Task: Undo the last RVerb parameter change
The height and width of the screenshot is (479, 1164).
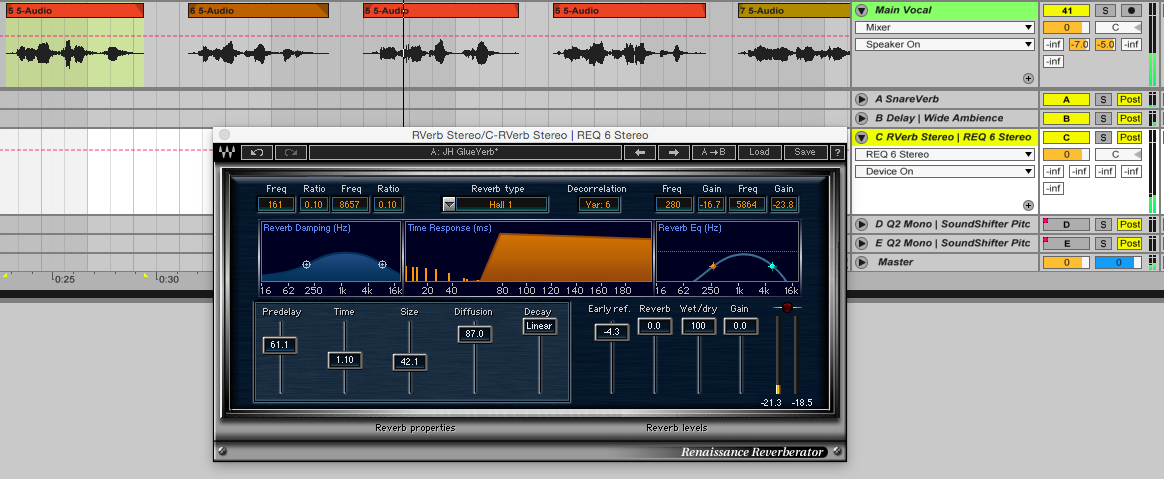Action: coord(257,152)
